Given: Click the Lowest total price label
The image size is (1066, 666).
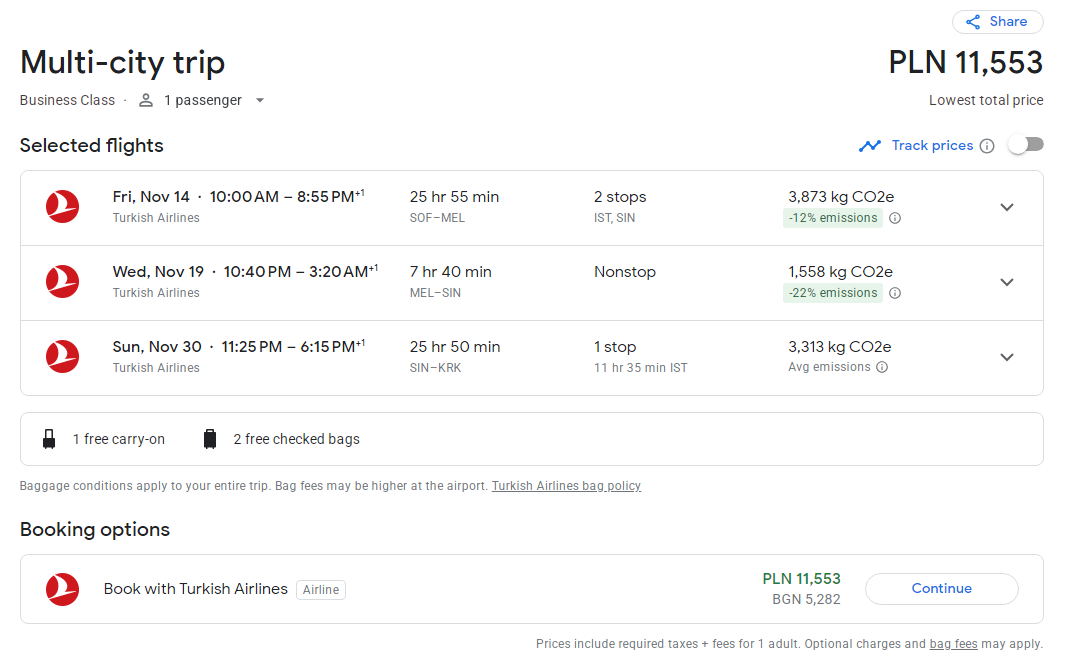Looking at the screenshot, I should 986,101.
